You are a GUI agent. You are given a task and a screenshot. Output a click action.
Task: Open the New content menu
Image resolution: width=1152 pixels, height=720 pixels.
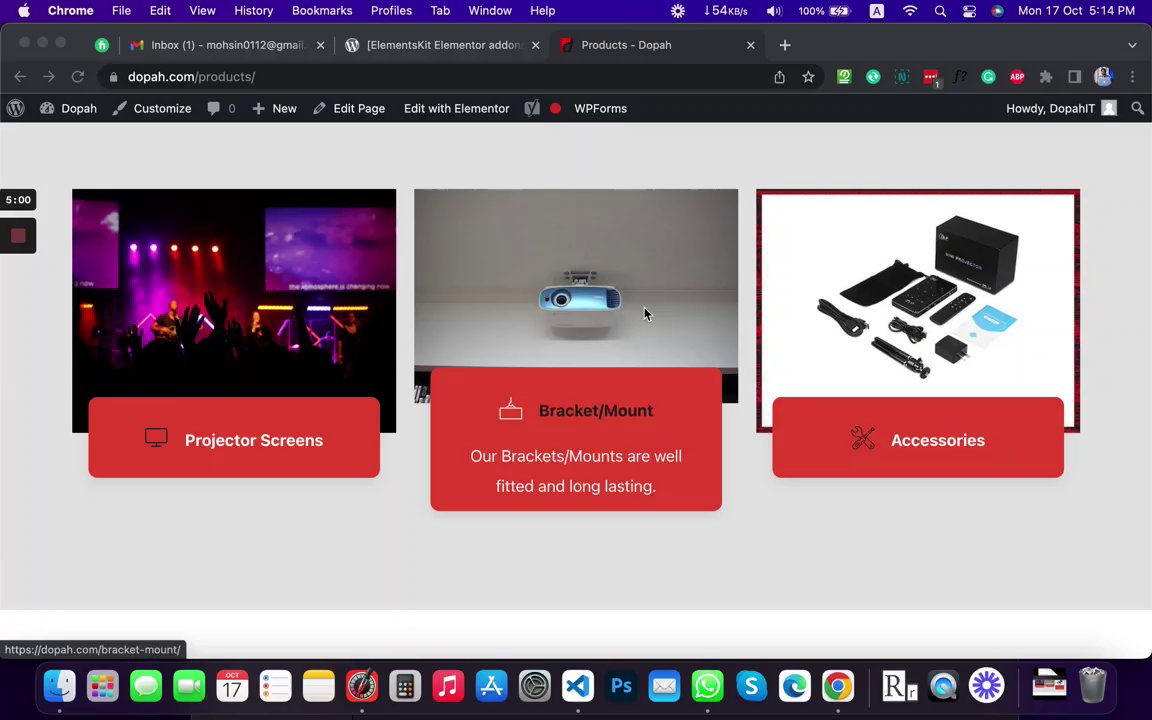[x=274, y=108]
